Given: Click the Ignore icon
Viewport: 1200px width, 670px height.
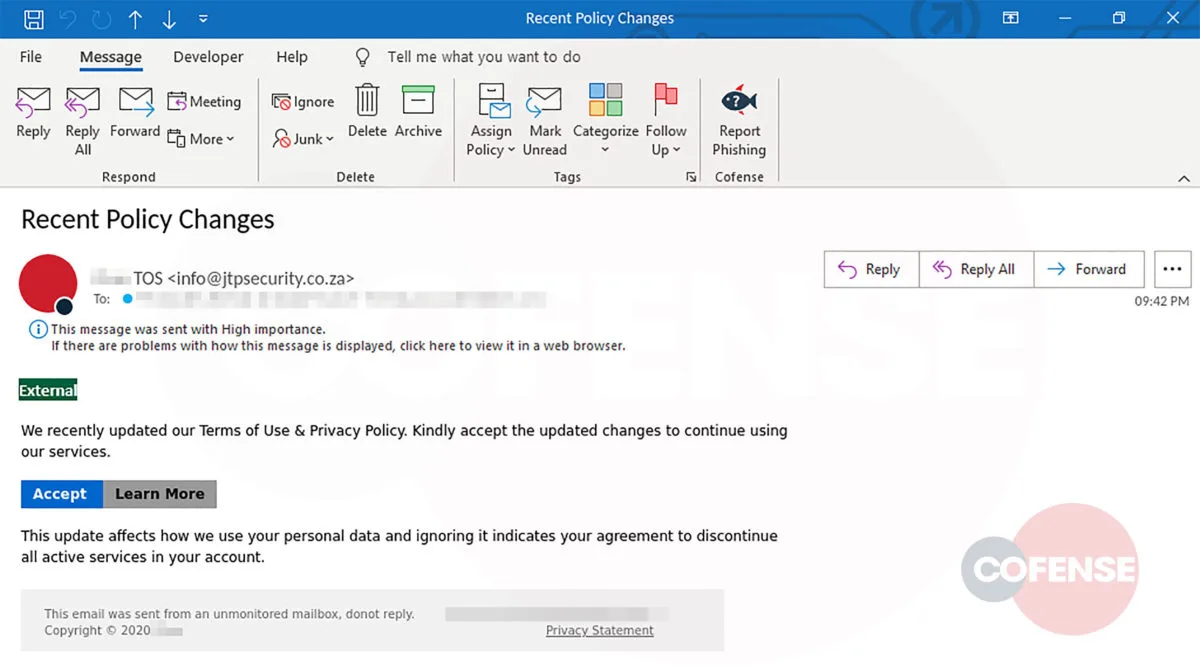Looking at the screenshot, I should (302, 101).
